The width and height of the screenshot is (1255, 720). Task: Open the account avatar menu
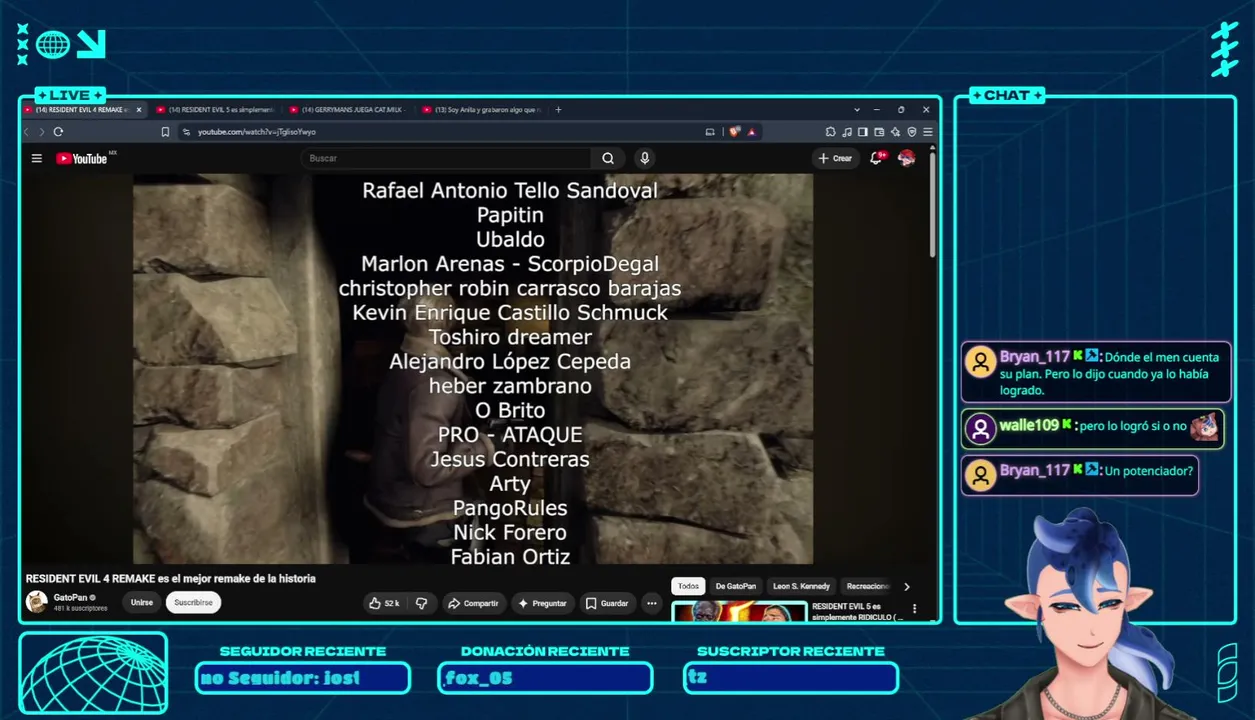click(907, 158)
